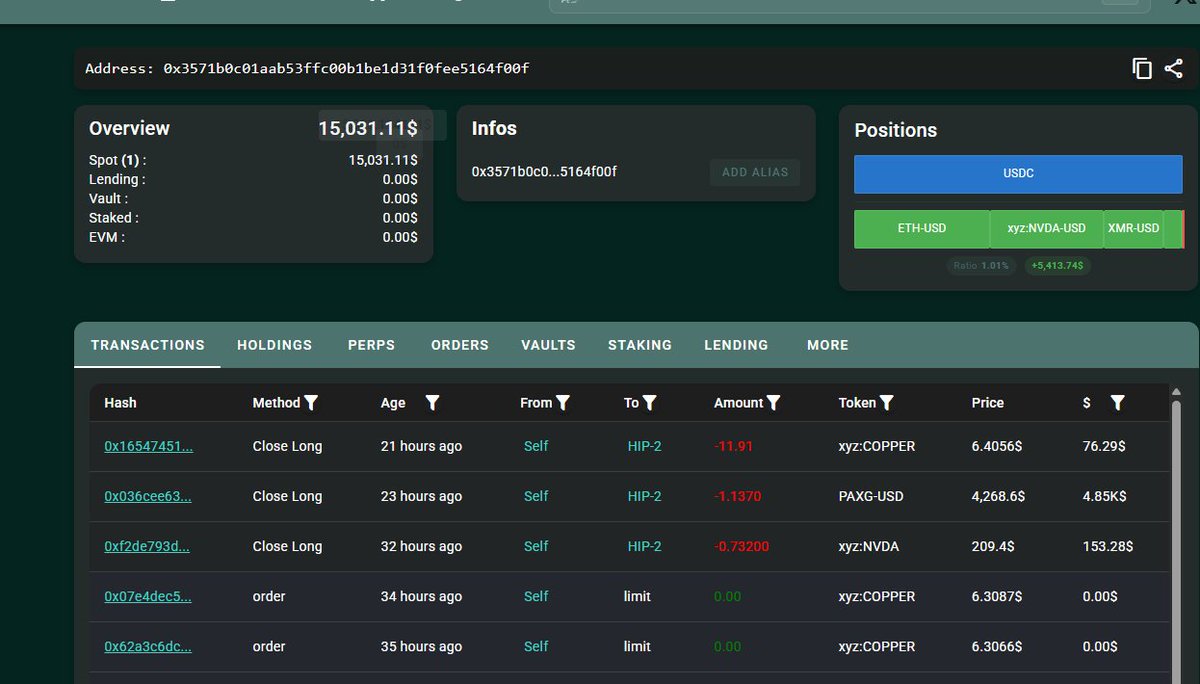
Task: Open the Age column filter
Action: click(432, 402)
